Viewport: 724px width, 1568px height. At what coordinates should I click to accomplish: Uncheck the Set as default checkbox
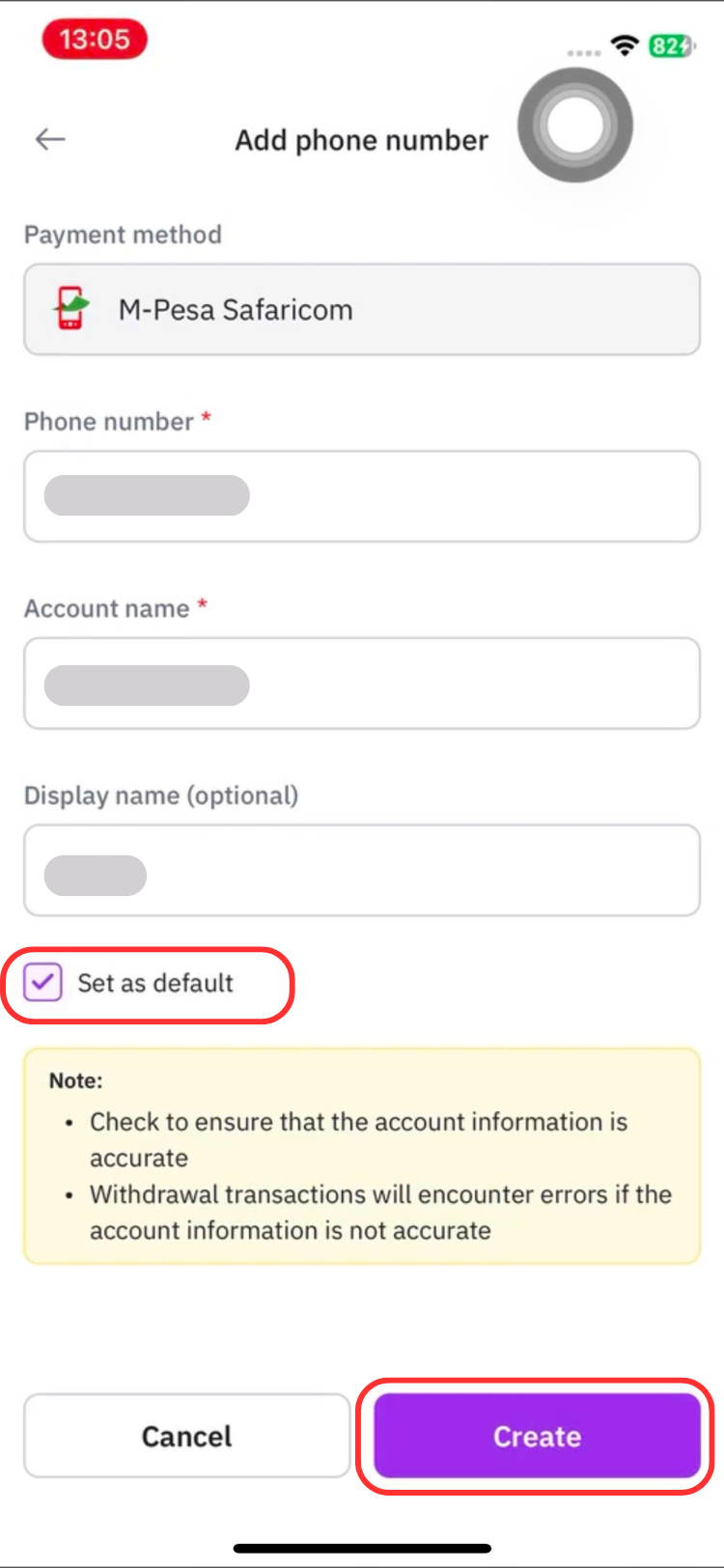pyautogui.click(x=43, y=983)
